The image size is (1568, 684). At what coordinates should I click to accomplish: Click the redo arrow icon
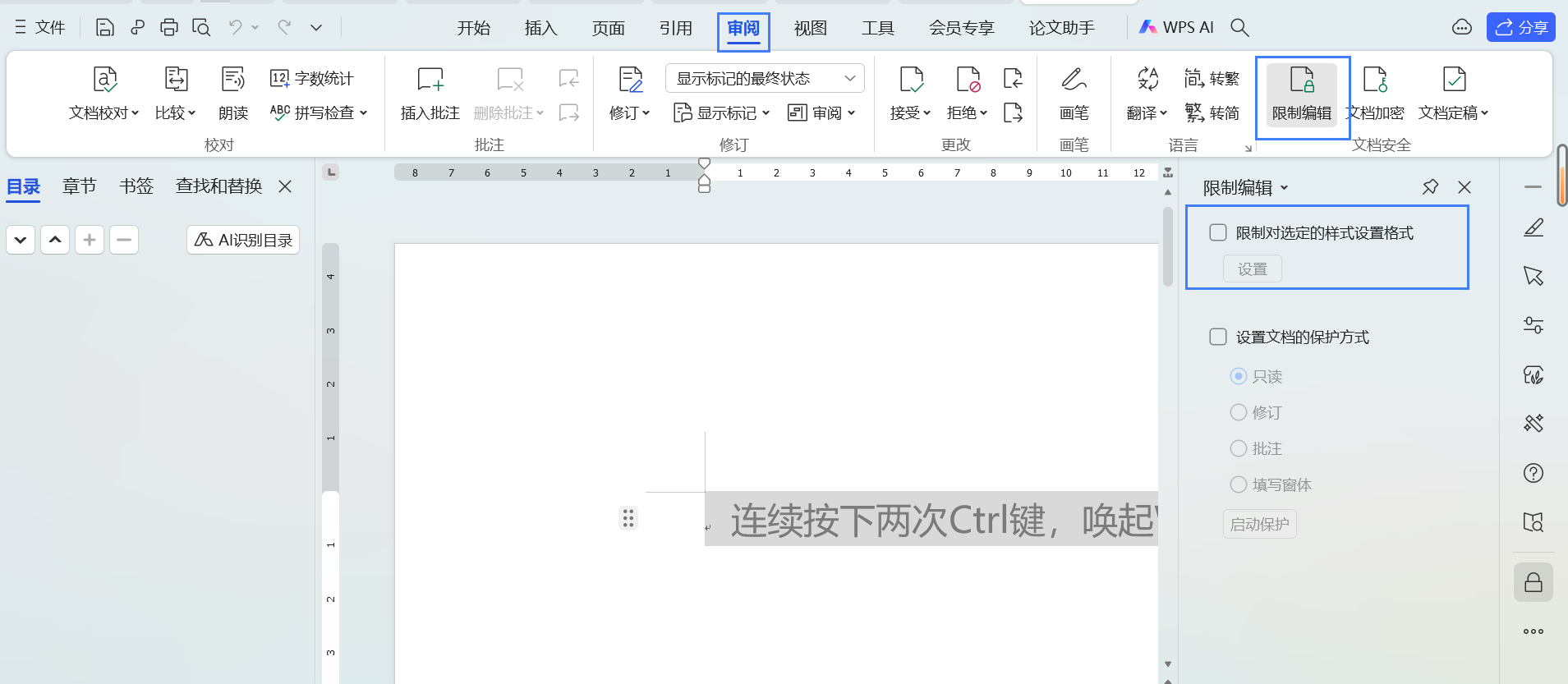pyautogui.click(x=284, y=28)
